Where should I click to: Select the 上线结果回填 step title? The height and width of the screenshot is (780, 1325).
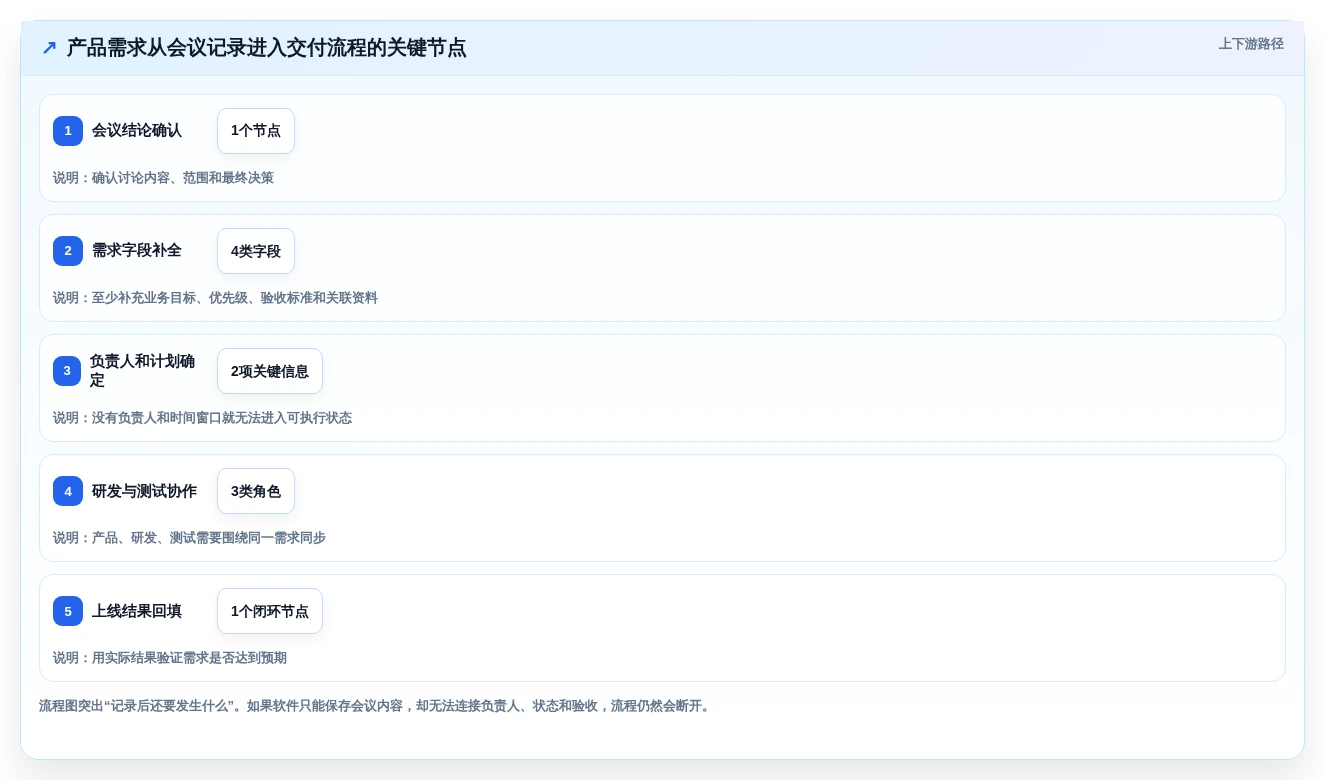[x=137, y=611]
